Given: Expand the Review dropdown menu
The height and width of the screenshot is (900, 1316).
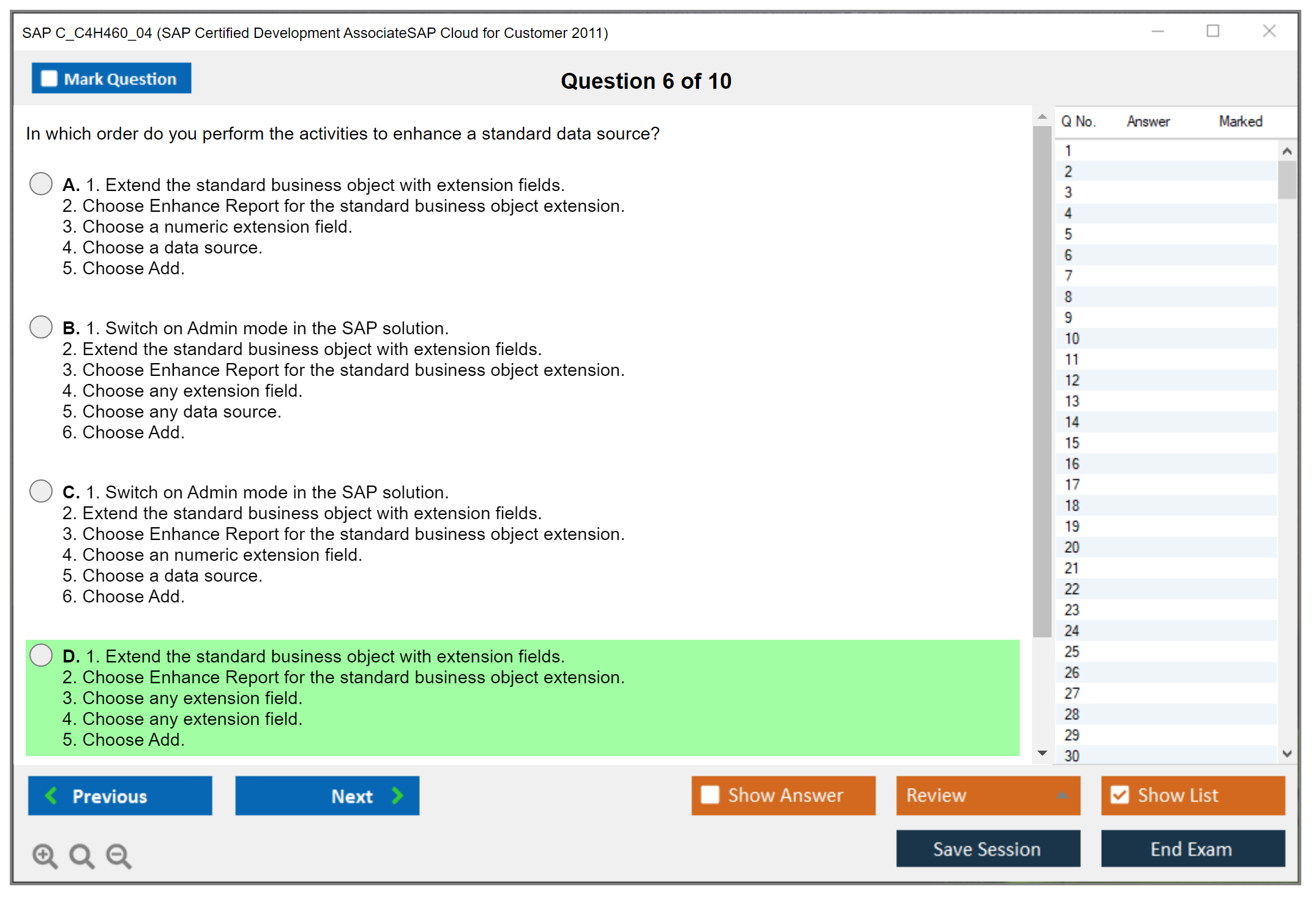Looking at the screenshot, I should click(1062, 795).
